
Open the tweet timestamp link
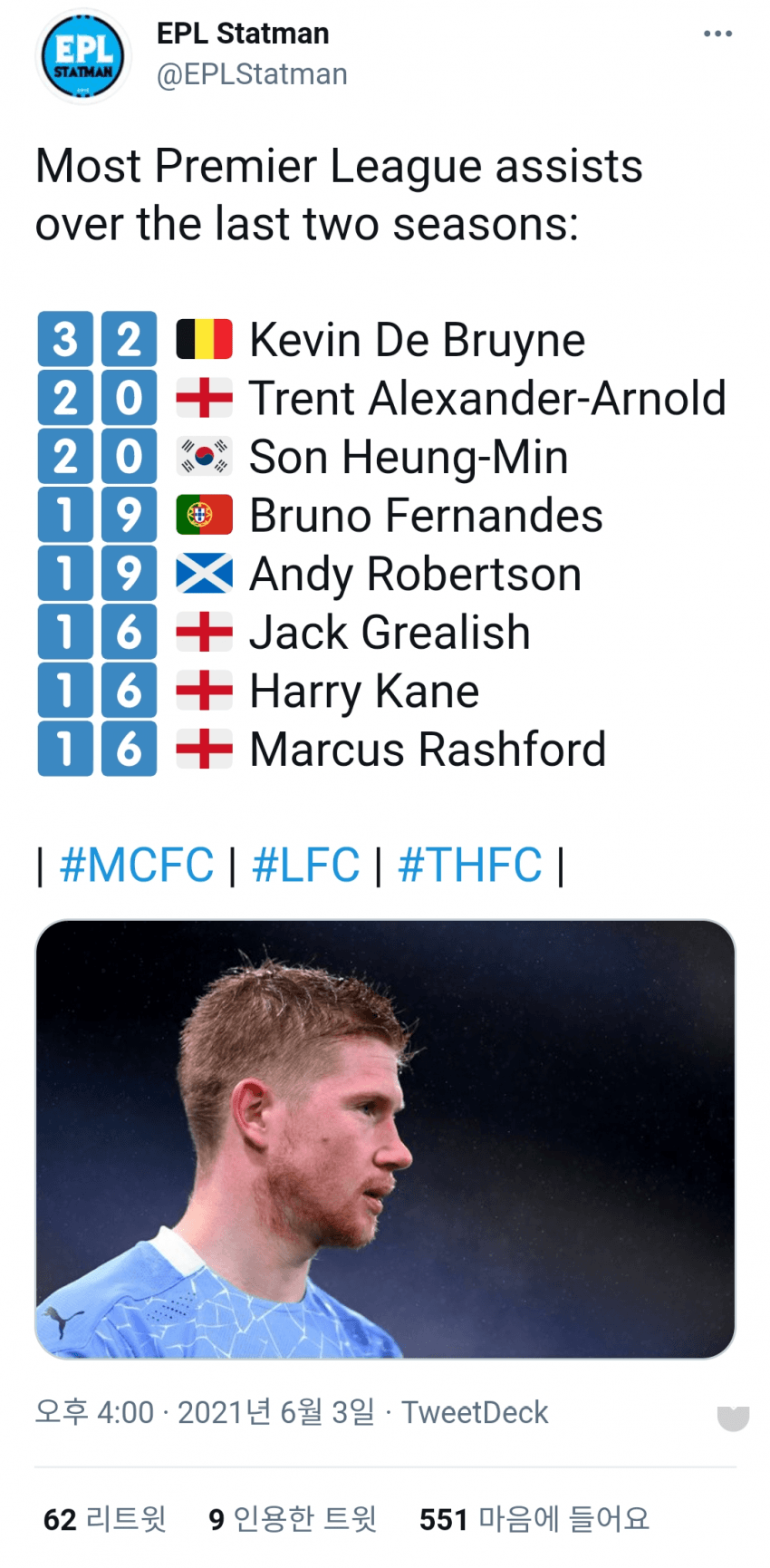204,1412
